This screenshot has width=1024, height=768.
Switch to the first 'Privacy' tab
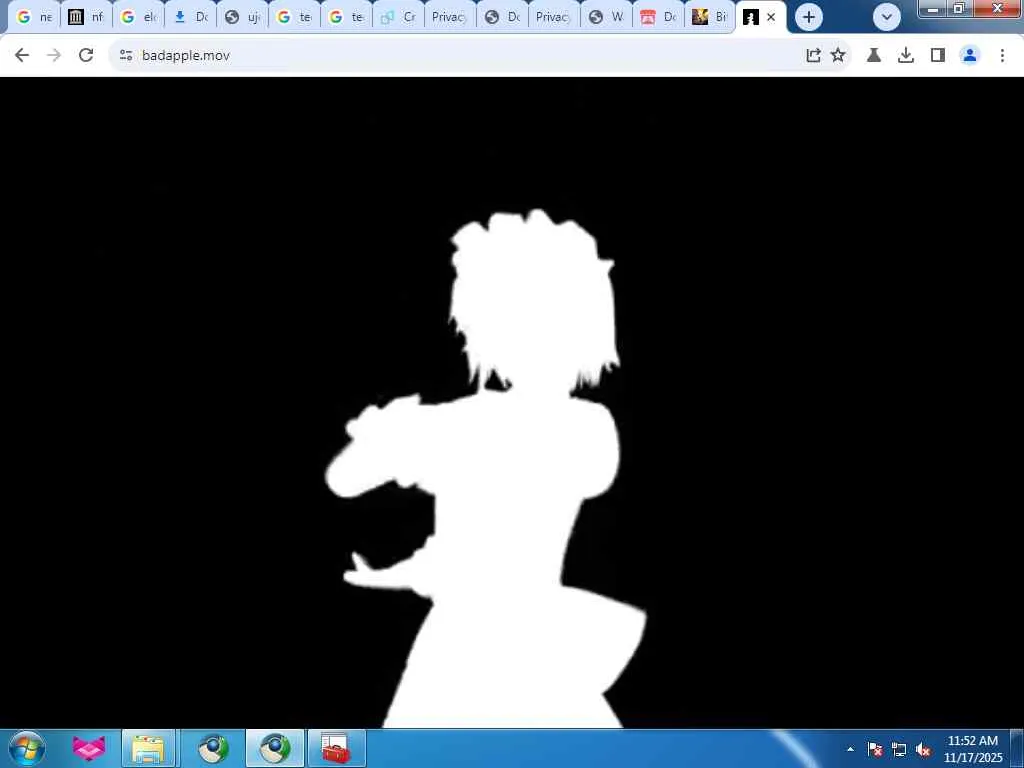pos(451,18)
